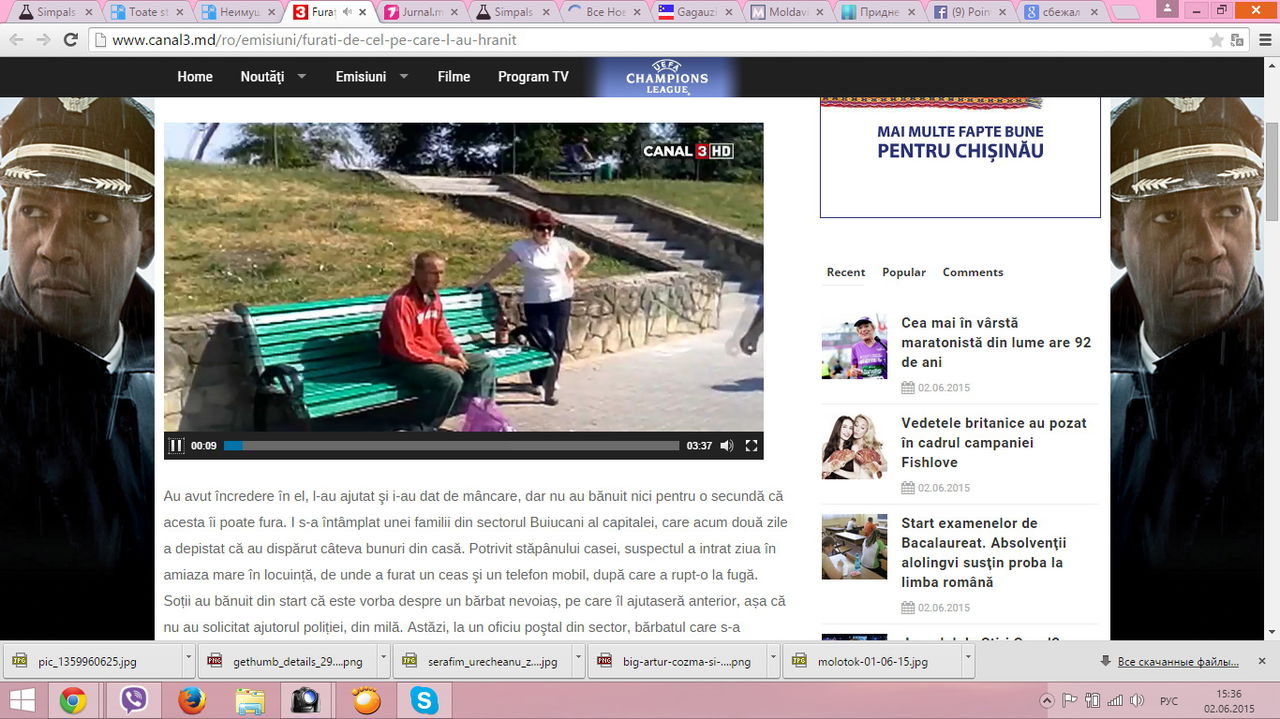This screenshot has width=1280, height=719.
Task: Open the Program TV menu item
Action: click(533, 77)
